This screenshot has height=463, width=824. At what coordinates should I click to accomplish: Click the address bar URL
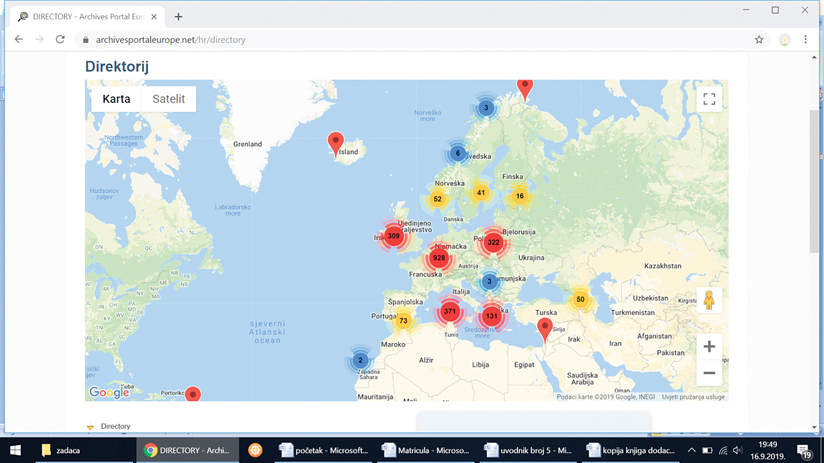click(170, 40)
